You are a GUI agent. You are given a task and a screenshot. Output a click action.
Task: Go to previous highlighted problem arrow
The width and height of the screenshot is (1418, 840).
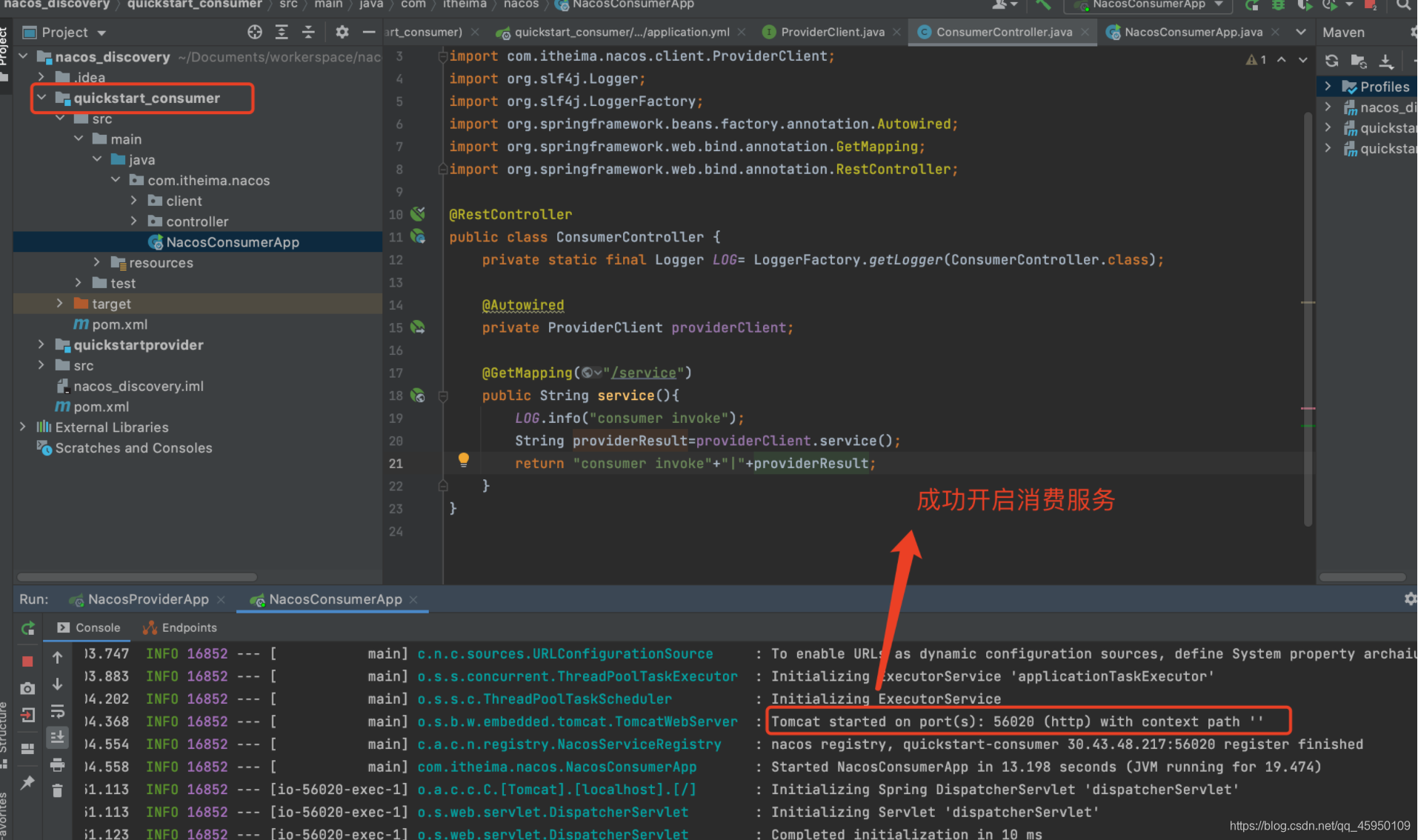tap(1281, 60)
